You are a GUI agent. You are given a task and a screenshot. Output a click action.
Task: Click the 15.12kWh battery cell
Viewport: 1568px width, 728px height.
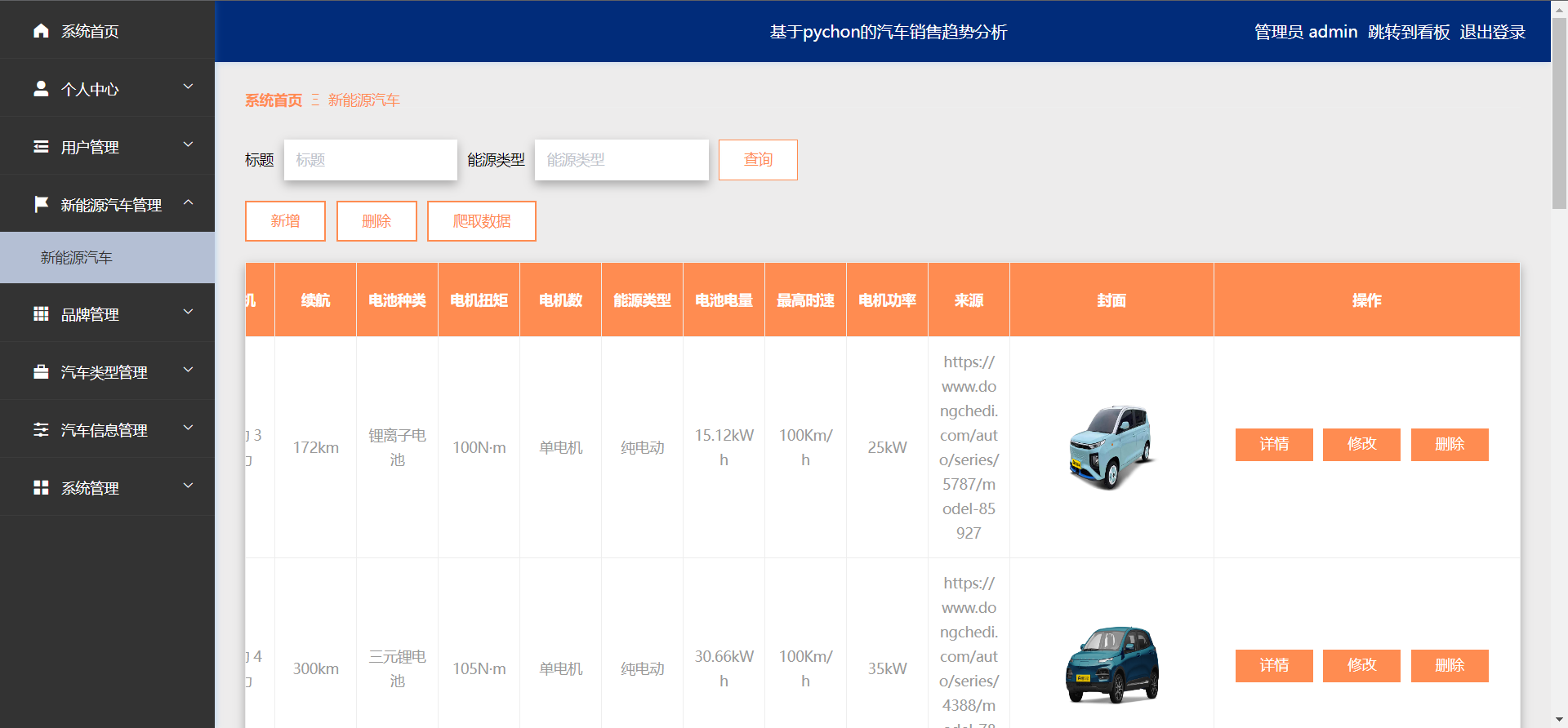click(724, 447)
